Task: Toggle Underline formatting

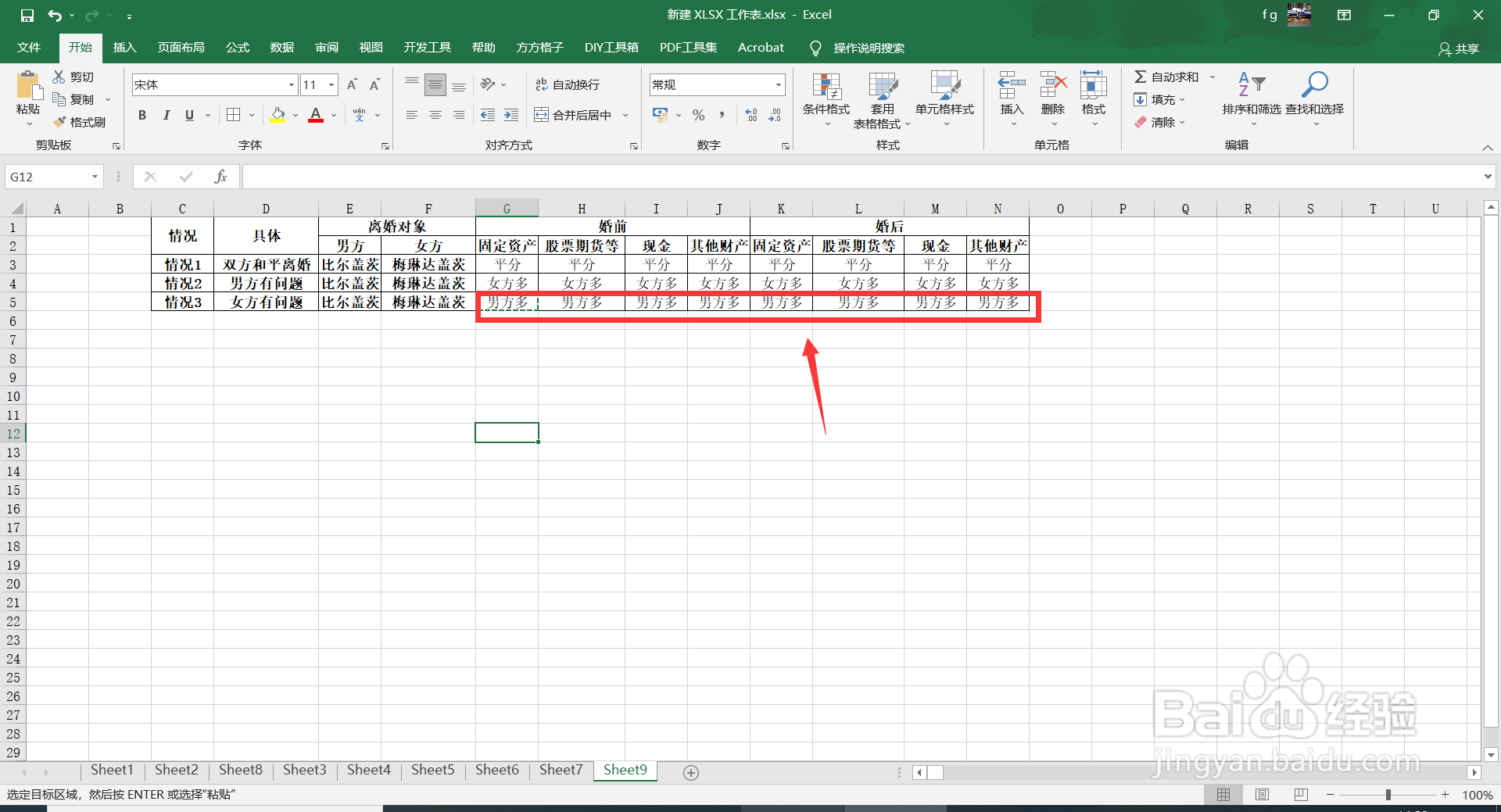Action: [189, 115]
